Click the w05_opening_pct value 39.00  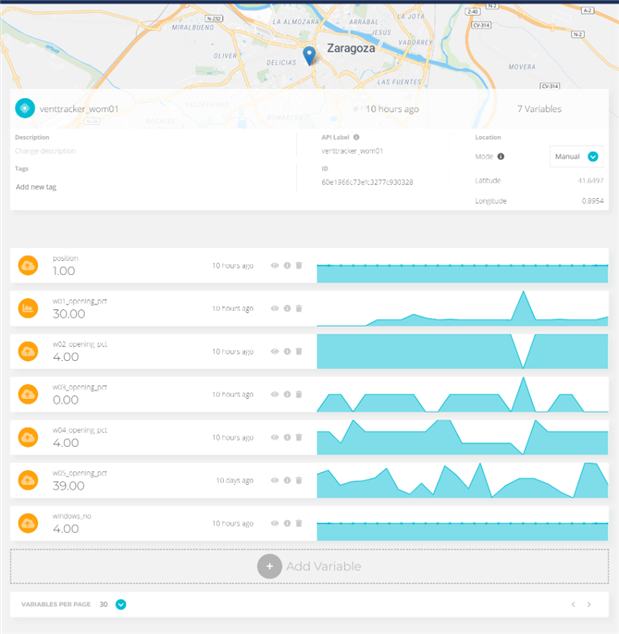click(x=68, y=486)
